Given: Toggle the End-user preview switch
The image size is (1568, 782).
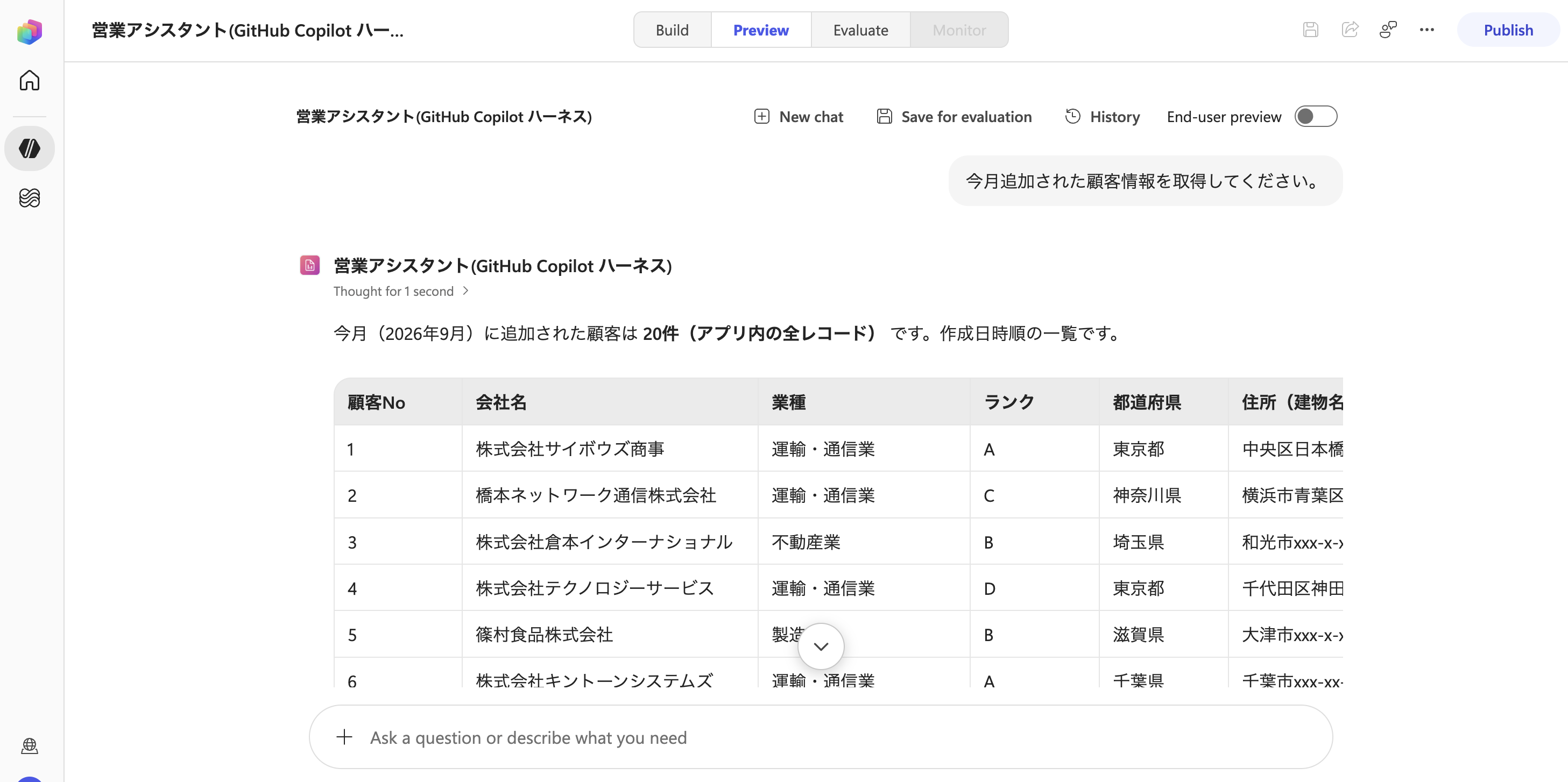Looking at the screenshot, I should (1316, 116).
